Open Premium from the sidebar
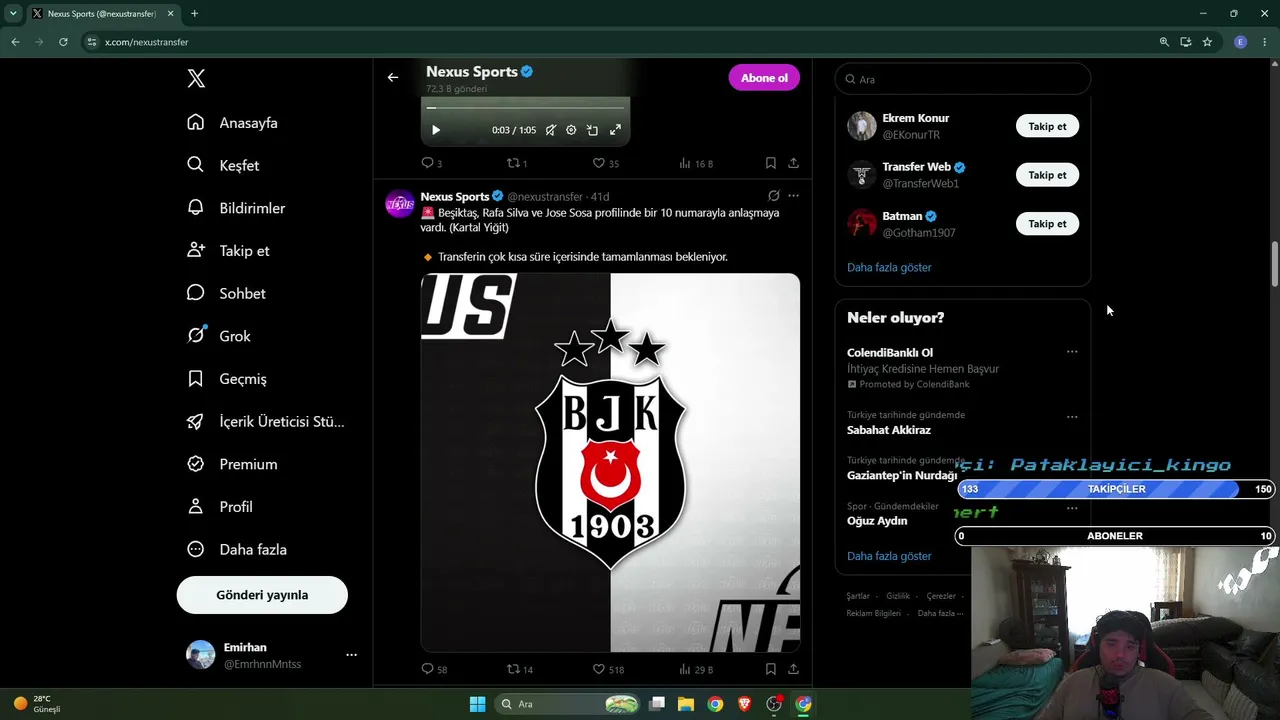The height and width of the screenshot is (720, 1280). (x=232, y=464)
